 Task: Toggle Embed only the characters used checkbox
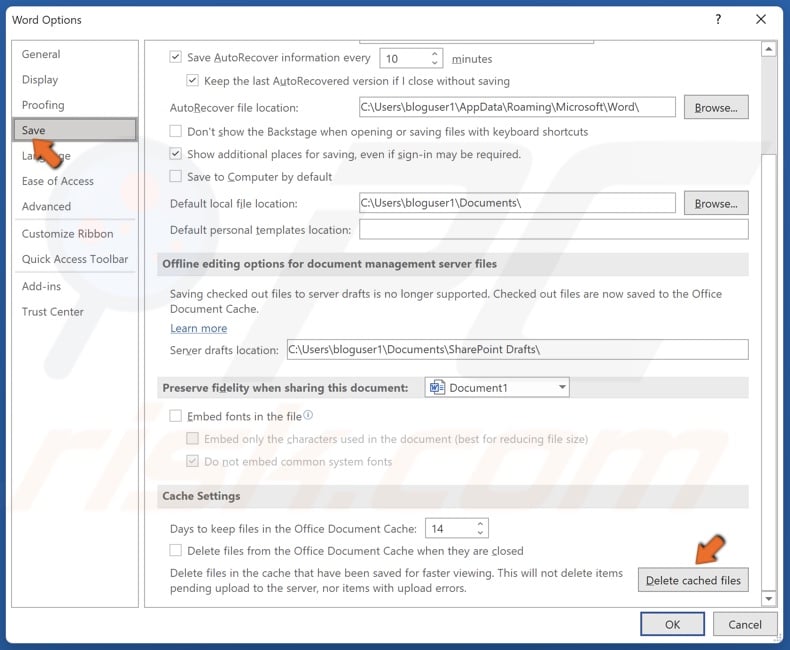[x=192, y=438]
